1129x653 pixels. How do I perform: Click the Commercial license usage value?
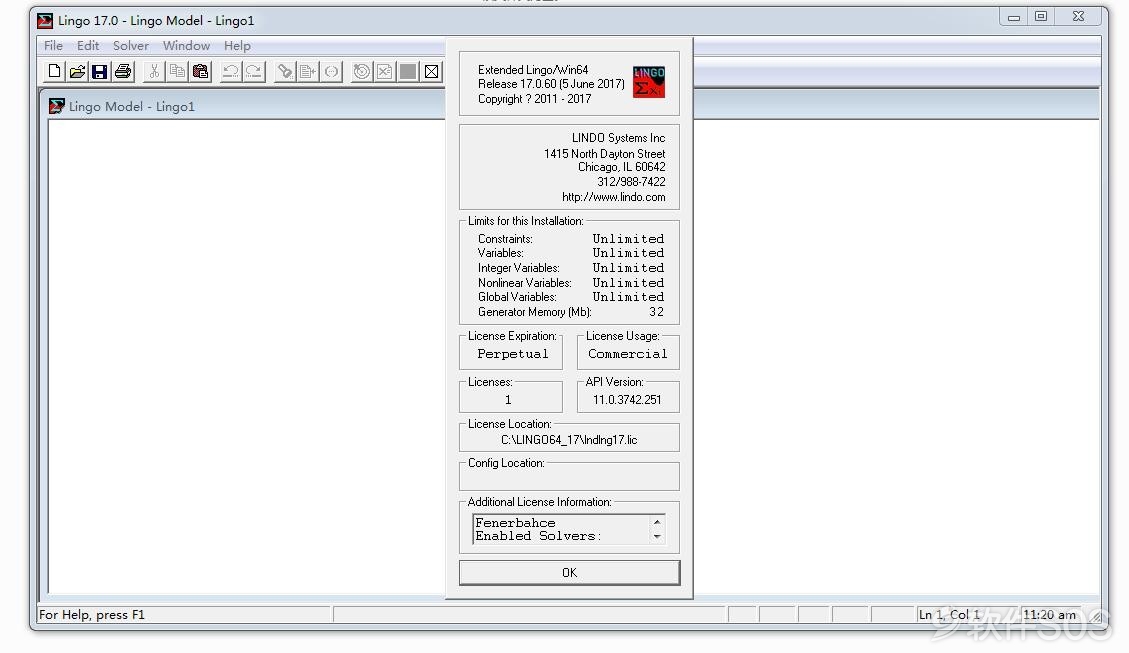tap(627, 354)
